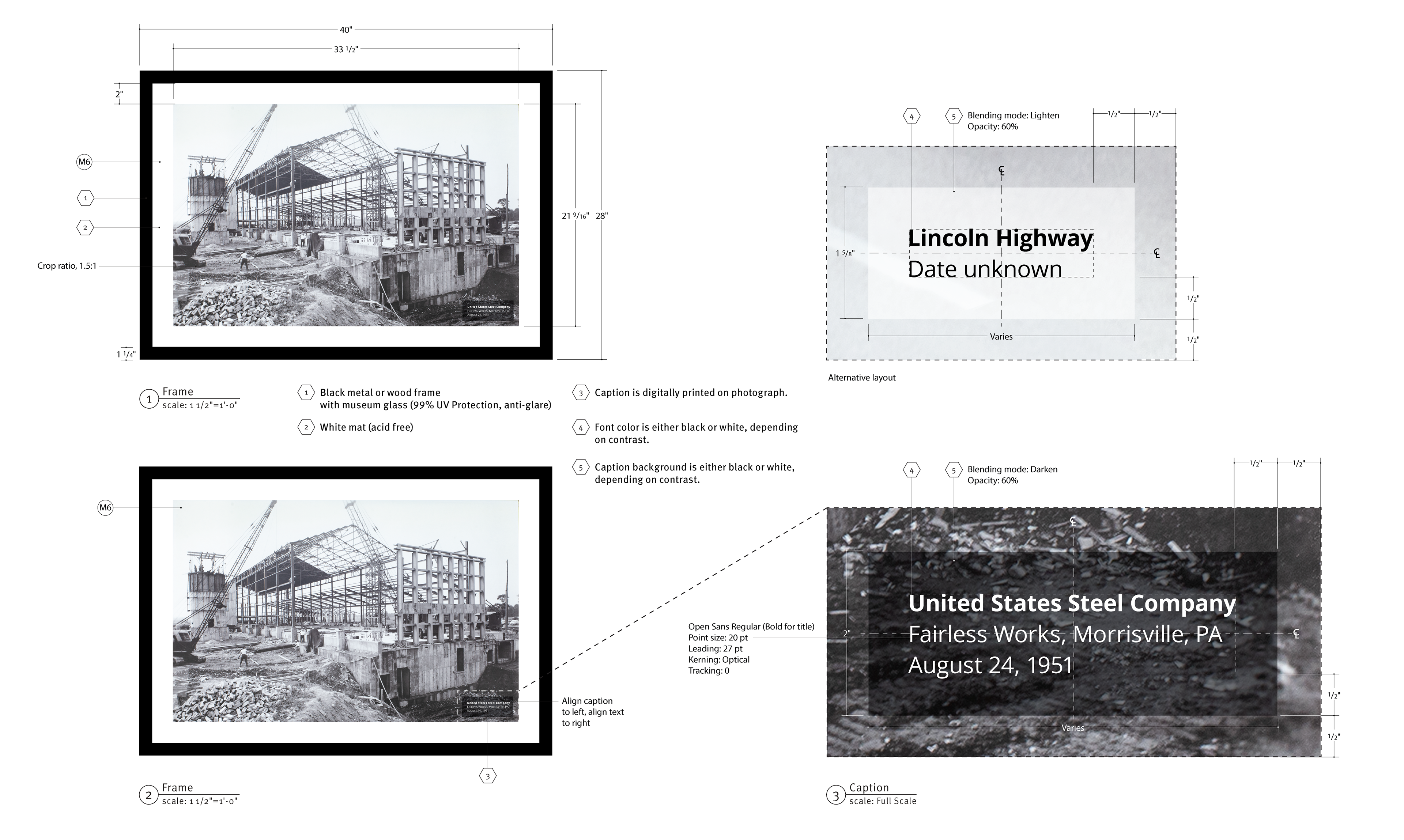Click the M6 circle marker beside bottom frame
The image size is (1404, 840).
pos(105,508)
